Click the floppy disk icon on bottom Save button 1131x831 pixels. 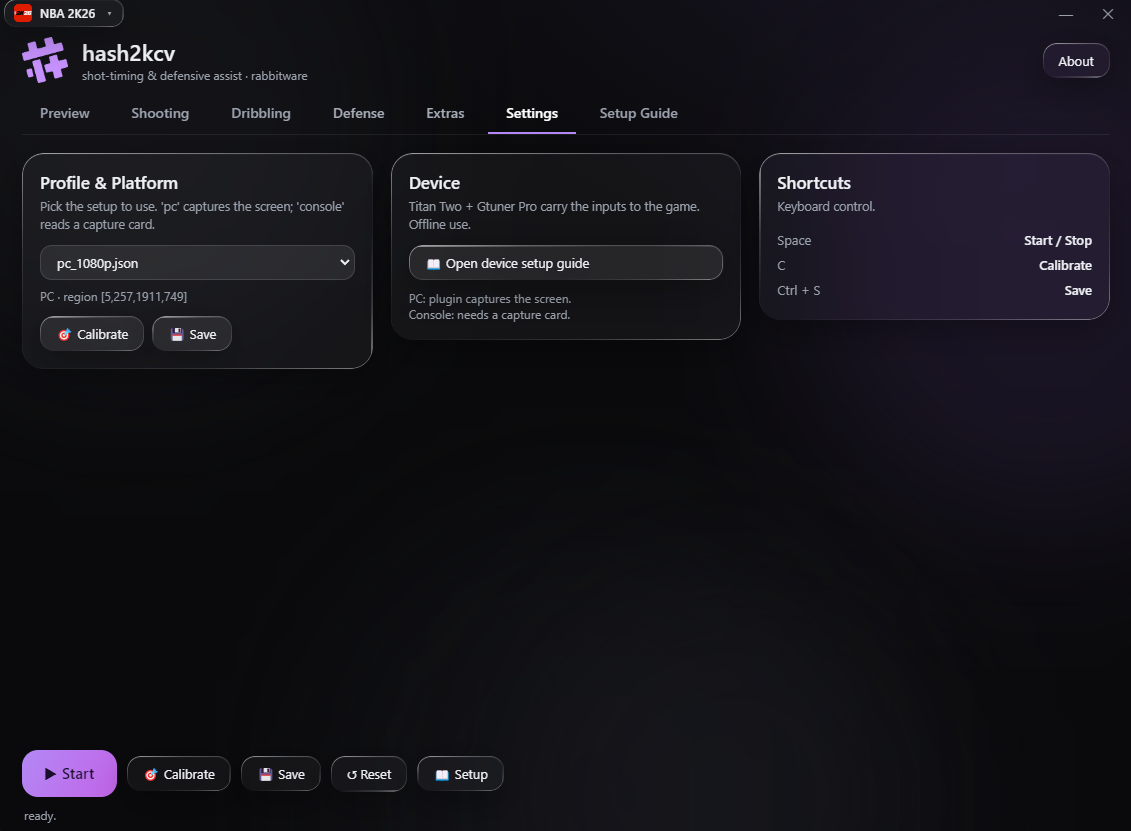(265, 775)
